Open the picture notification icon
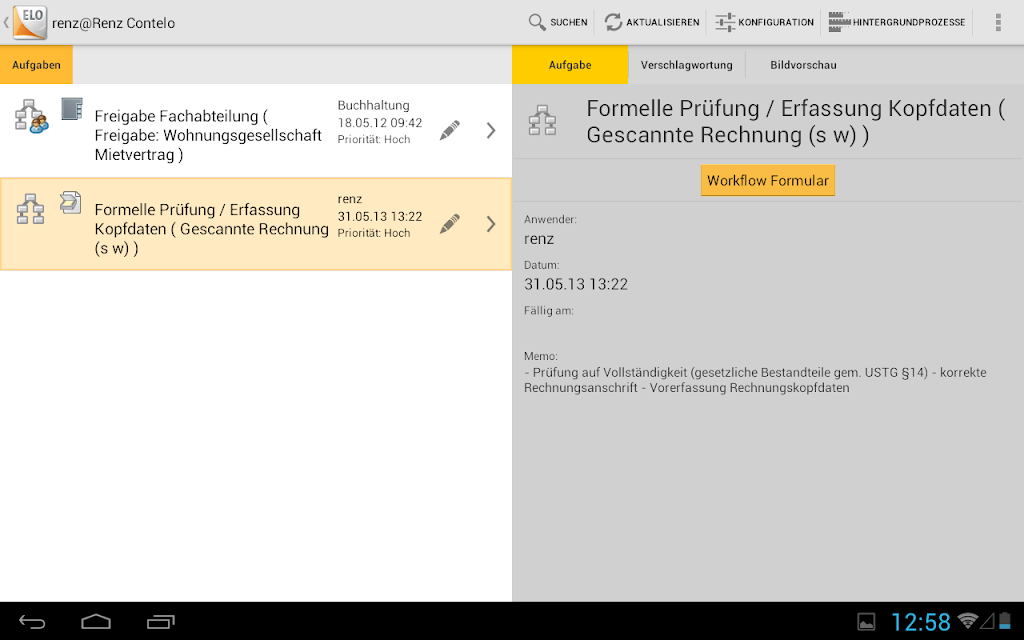 pyautogui.click(x=866, y=622)
